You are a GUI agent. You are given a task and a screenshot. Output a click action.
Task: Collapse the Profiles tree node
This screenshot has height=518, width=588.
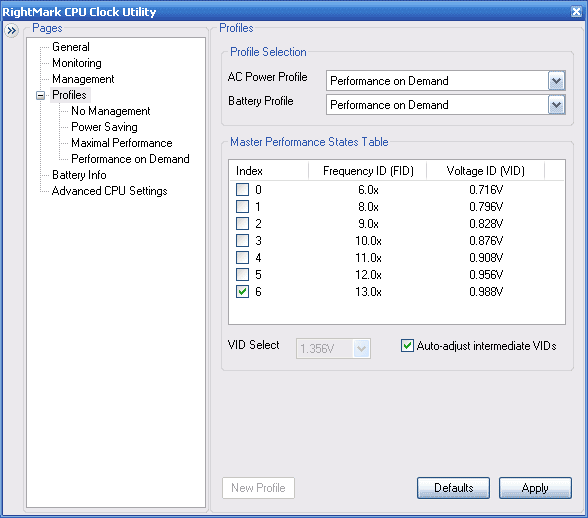point(40,95)
